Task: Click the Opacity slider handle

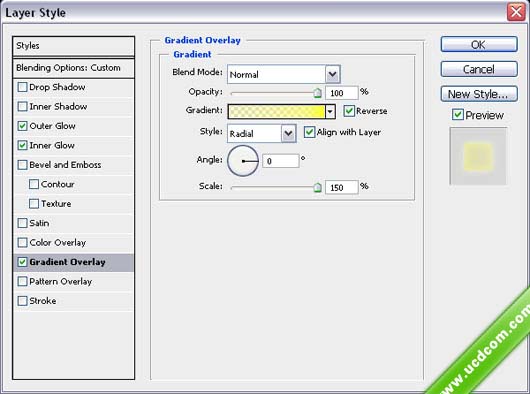Action: (317, 93)
